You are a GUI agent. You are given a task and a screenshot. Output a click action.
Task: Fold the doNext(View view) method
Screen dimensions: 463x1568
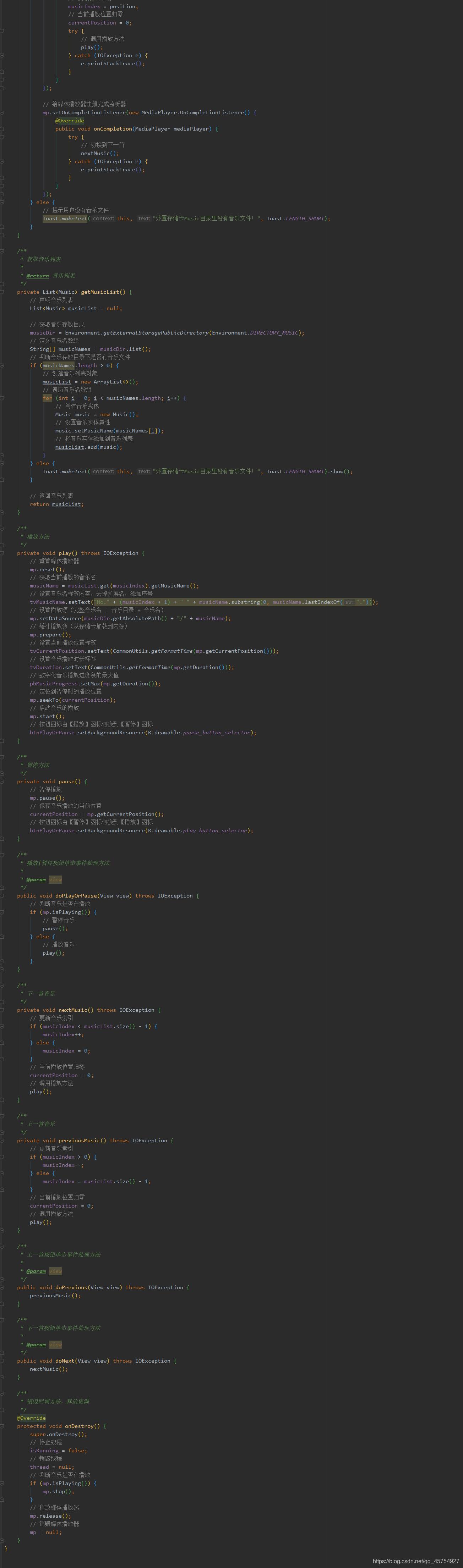pos(2,1361)
